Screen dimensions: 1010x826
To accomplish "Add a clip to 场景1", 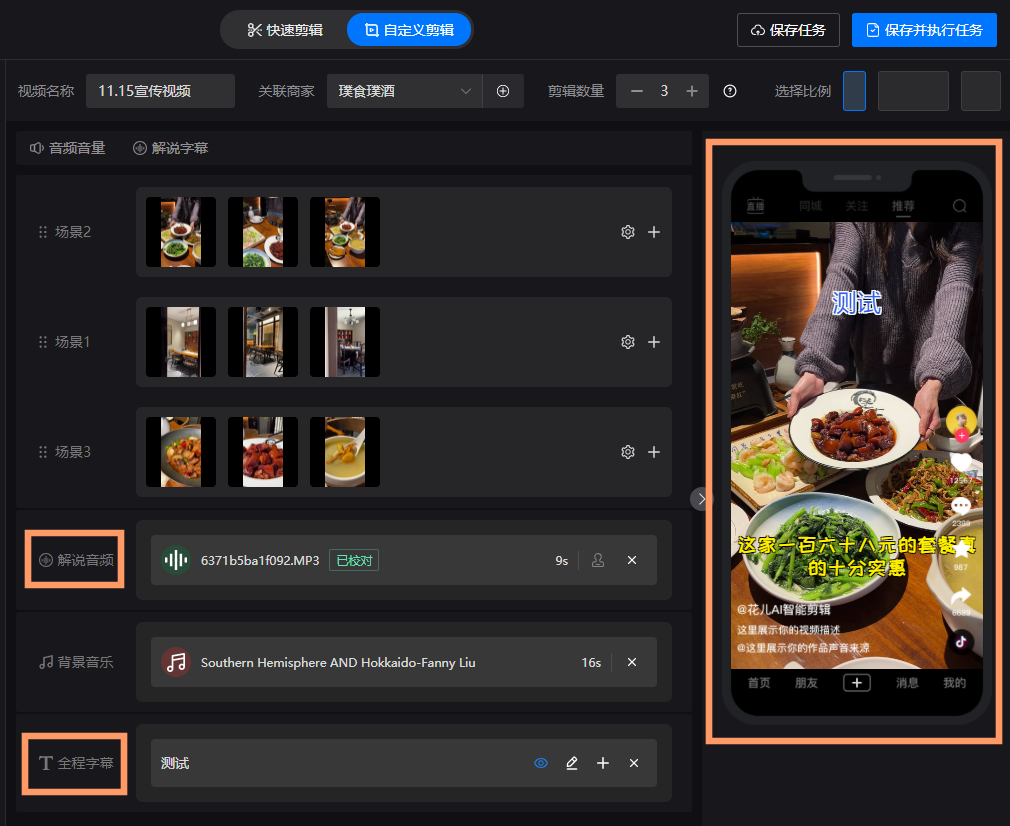I will point(654,342).
